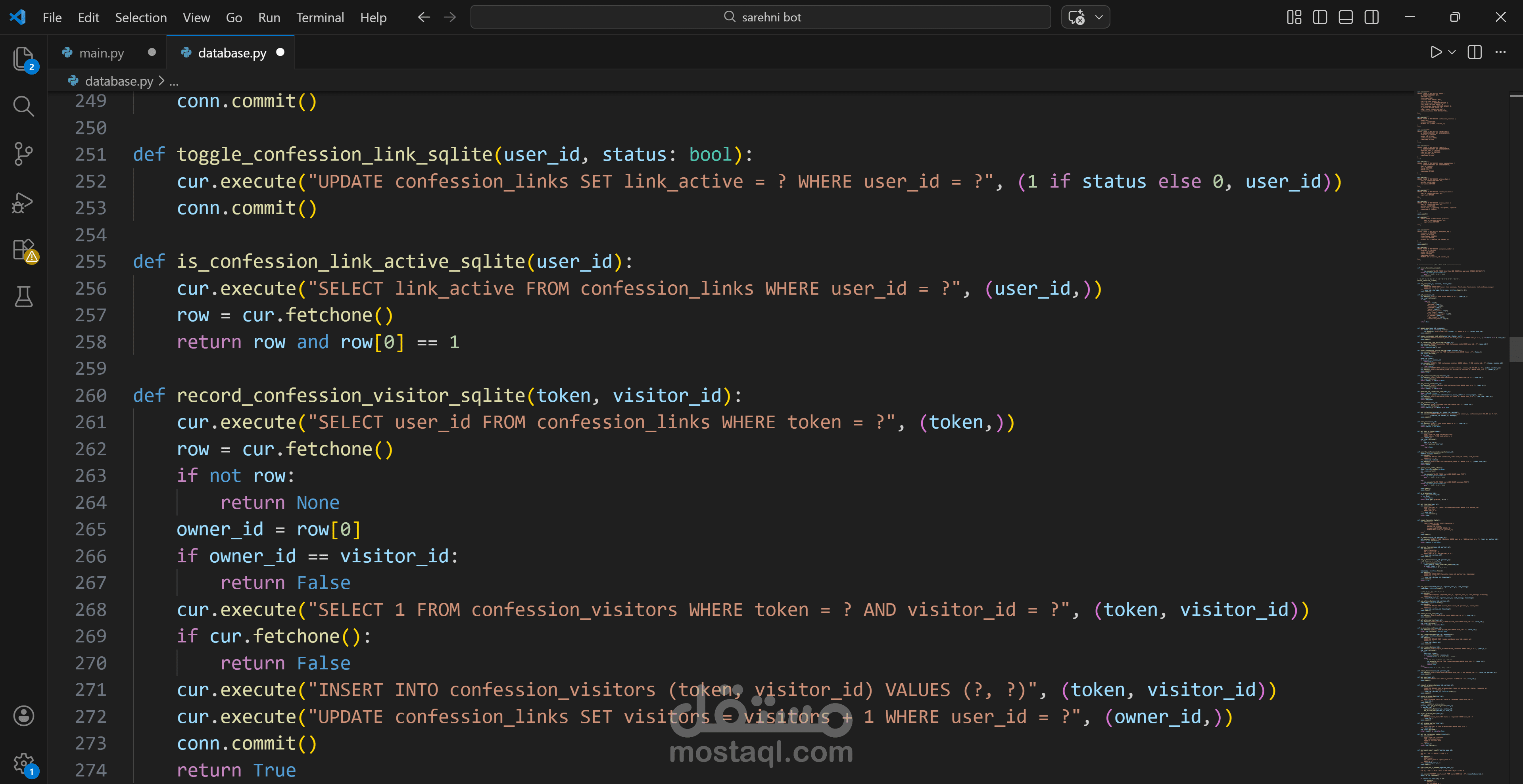Open the Edit menu
The width and height of the screenshot is (1523, 784).
point(88,17)
